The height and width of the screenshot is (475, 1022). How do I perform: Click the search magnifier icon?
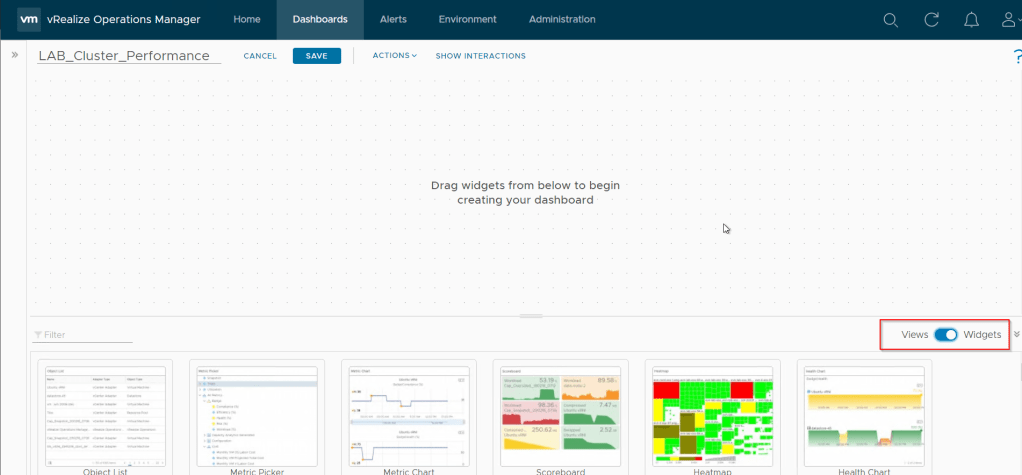click(x=890, y=20)
